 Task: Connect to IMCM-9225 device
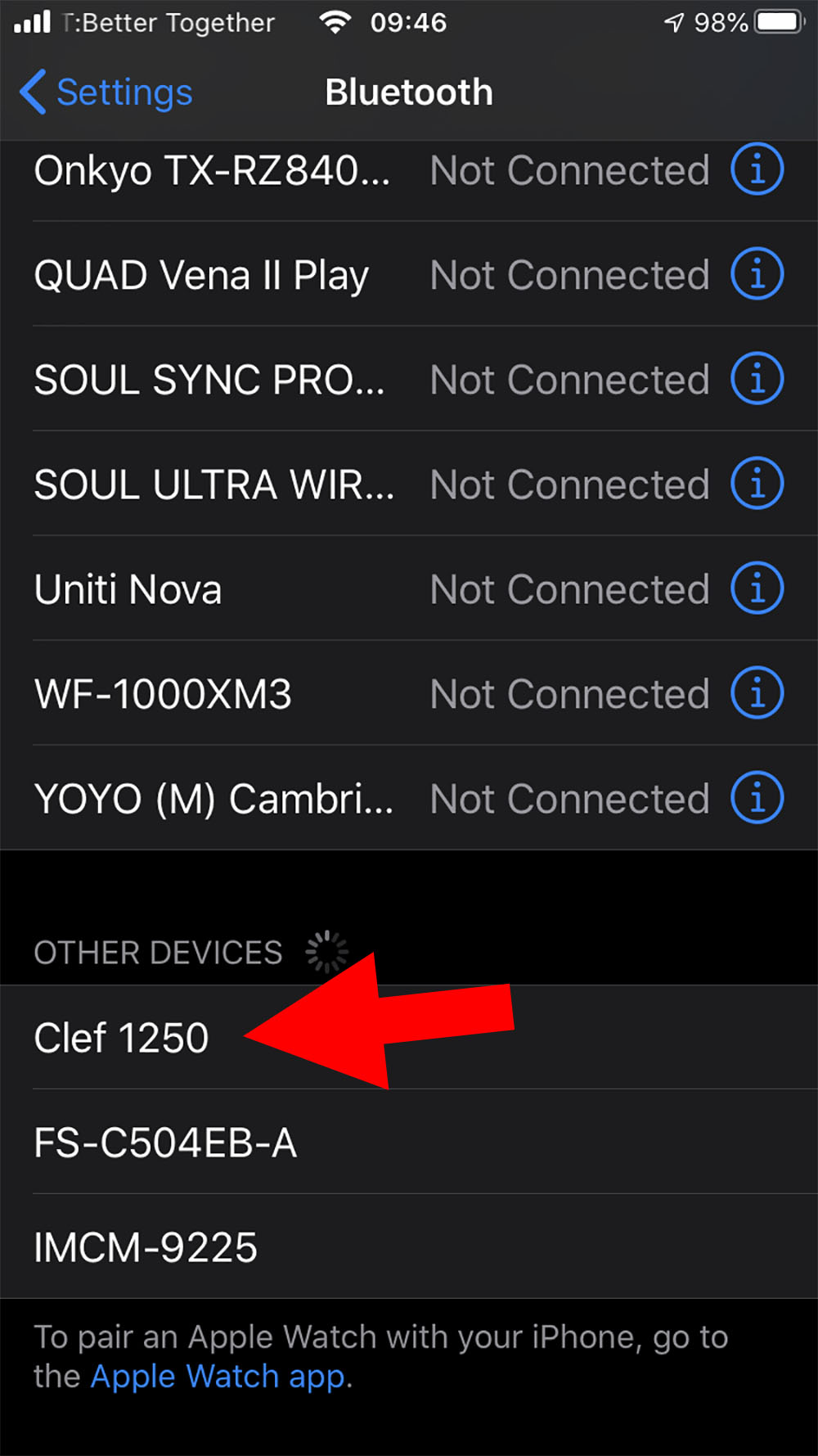coord(409,1246)
